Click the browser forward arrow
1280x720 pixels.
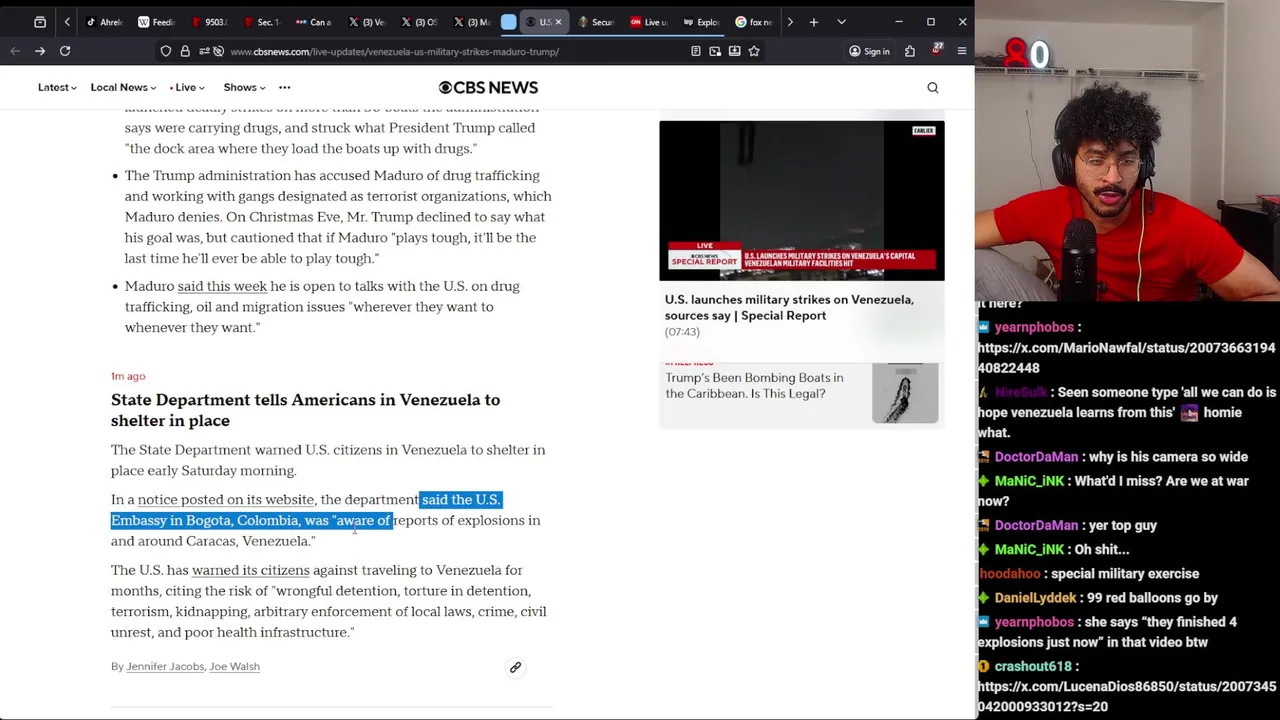(x=40, y=51)
